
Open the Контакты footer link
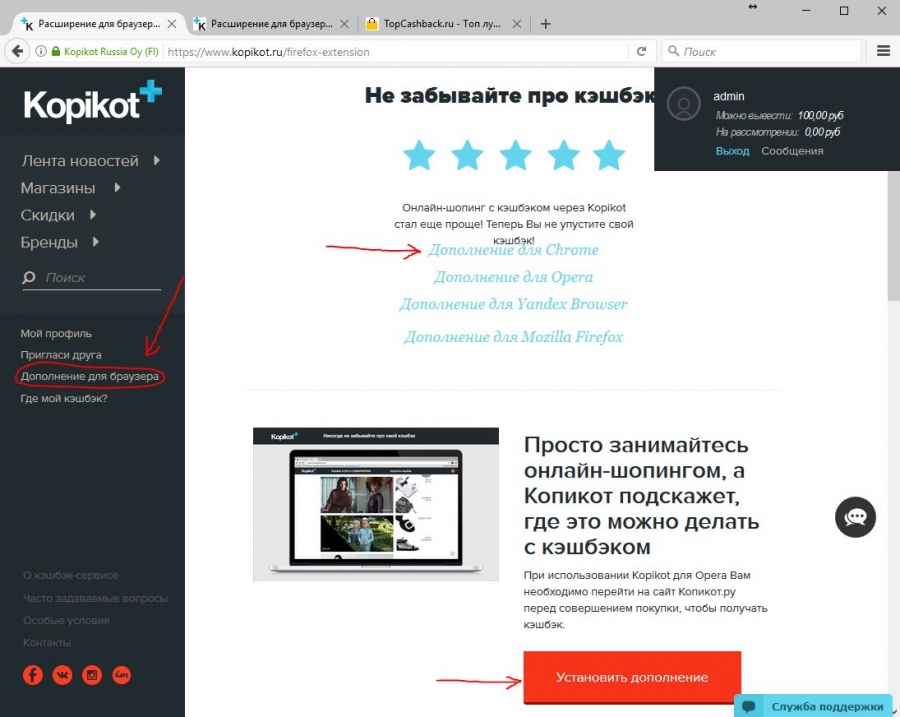46,643
